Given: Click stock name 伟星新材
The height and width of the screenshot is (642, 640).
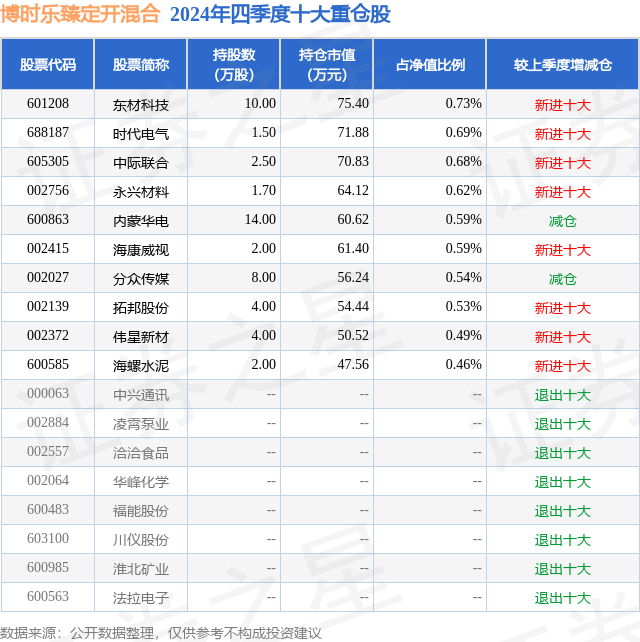Looking at the screenshot, I should point(141,337).
